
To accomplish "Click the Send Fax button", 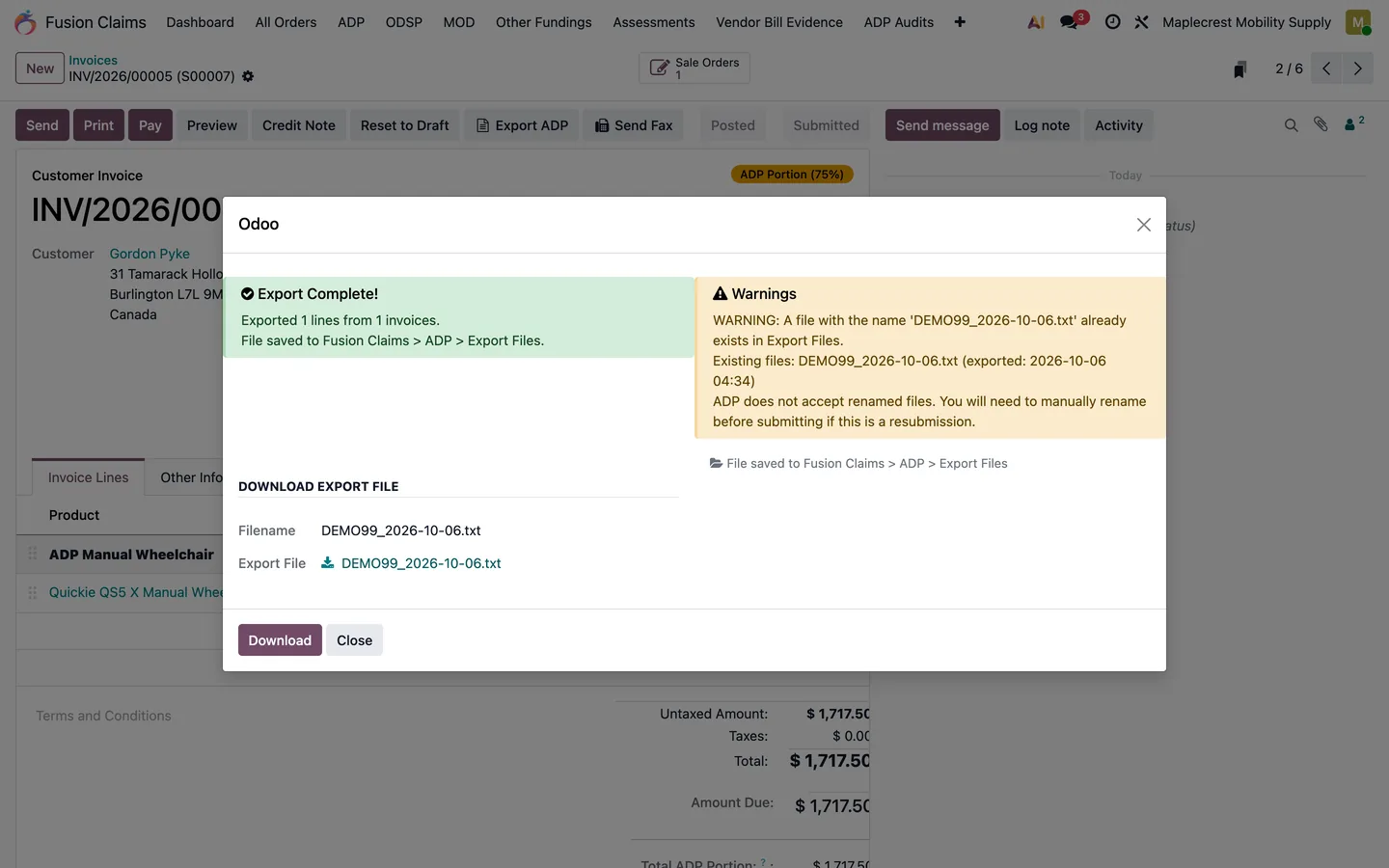I will pyautogui.click(x=634, y=125).
